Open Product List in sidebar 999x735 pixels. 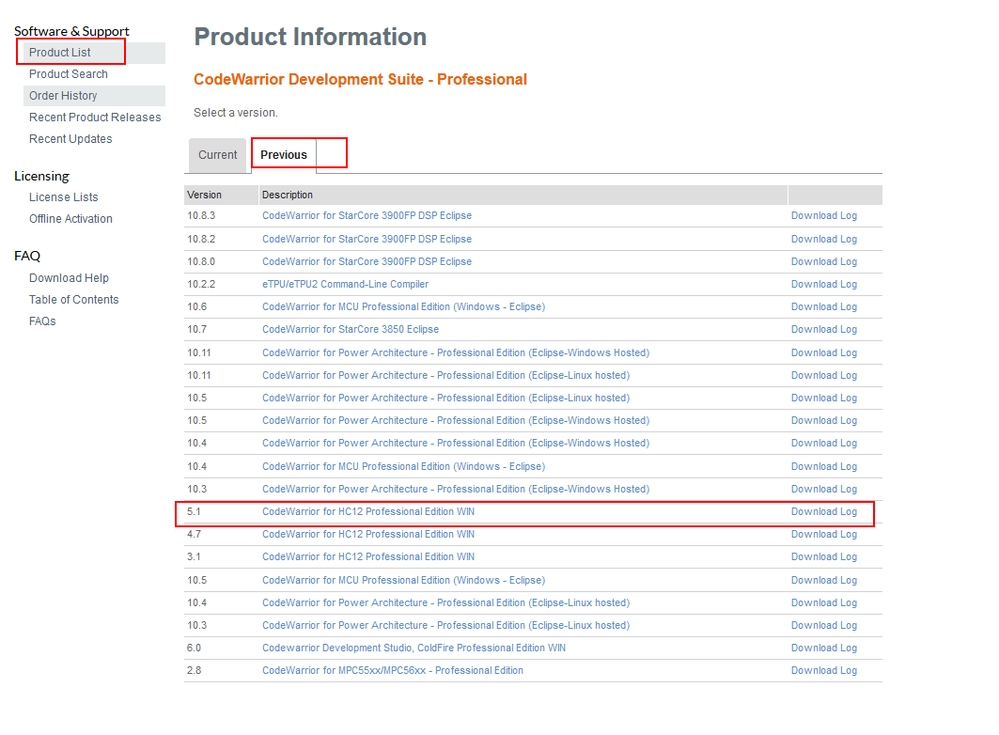(60, 52)
